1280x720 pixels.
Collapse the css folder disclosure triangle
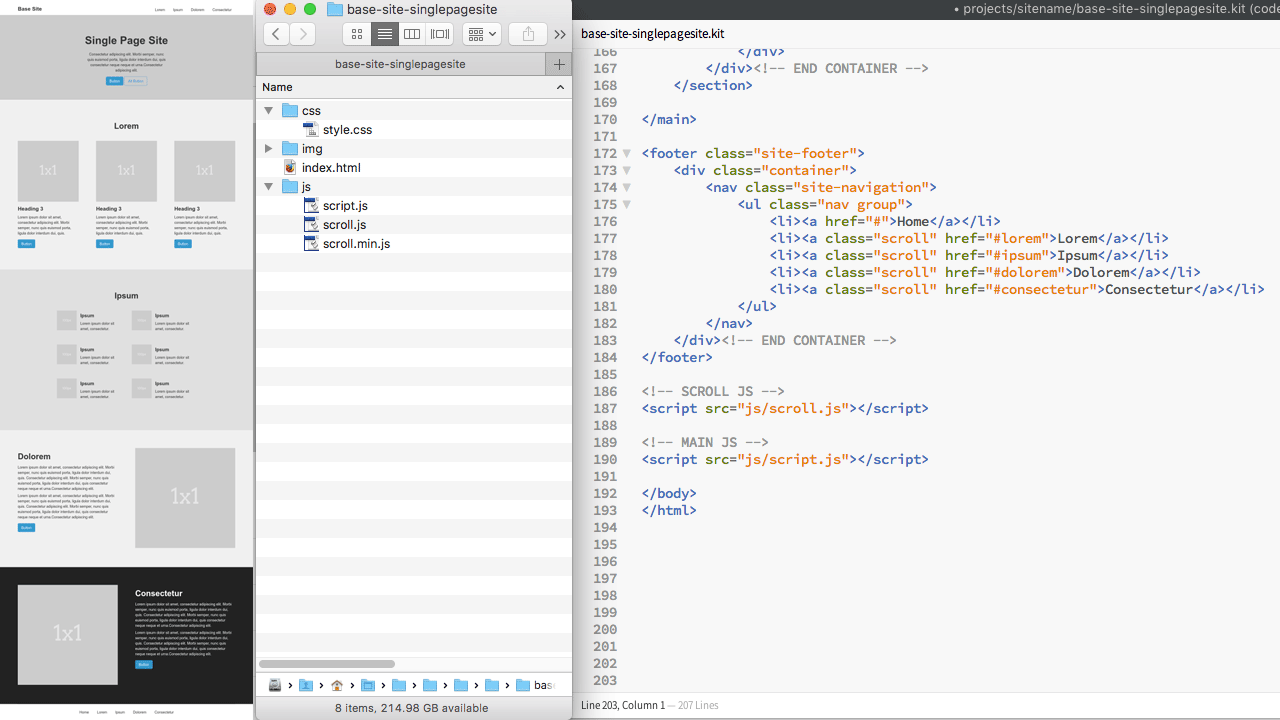268,110
